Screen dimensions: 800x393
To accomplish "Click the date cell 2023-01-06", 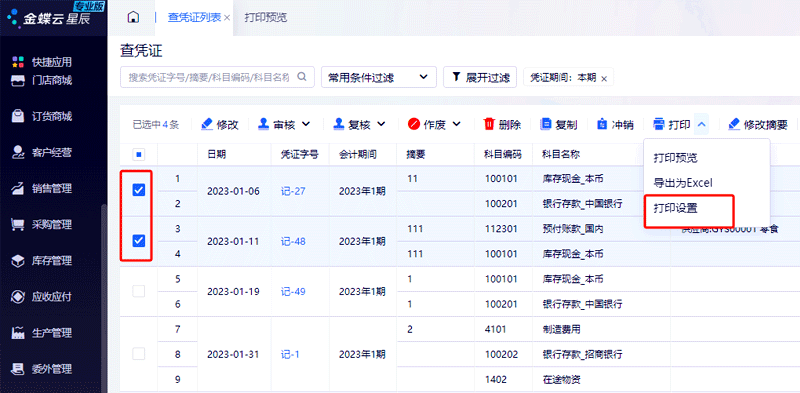I will pos(233,191).
